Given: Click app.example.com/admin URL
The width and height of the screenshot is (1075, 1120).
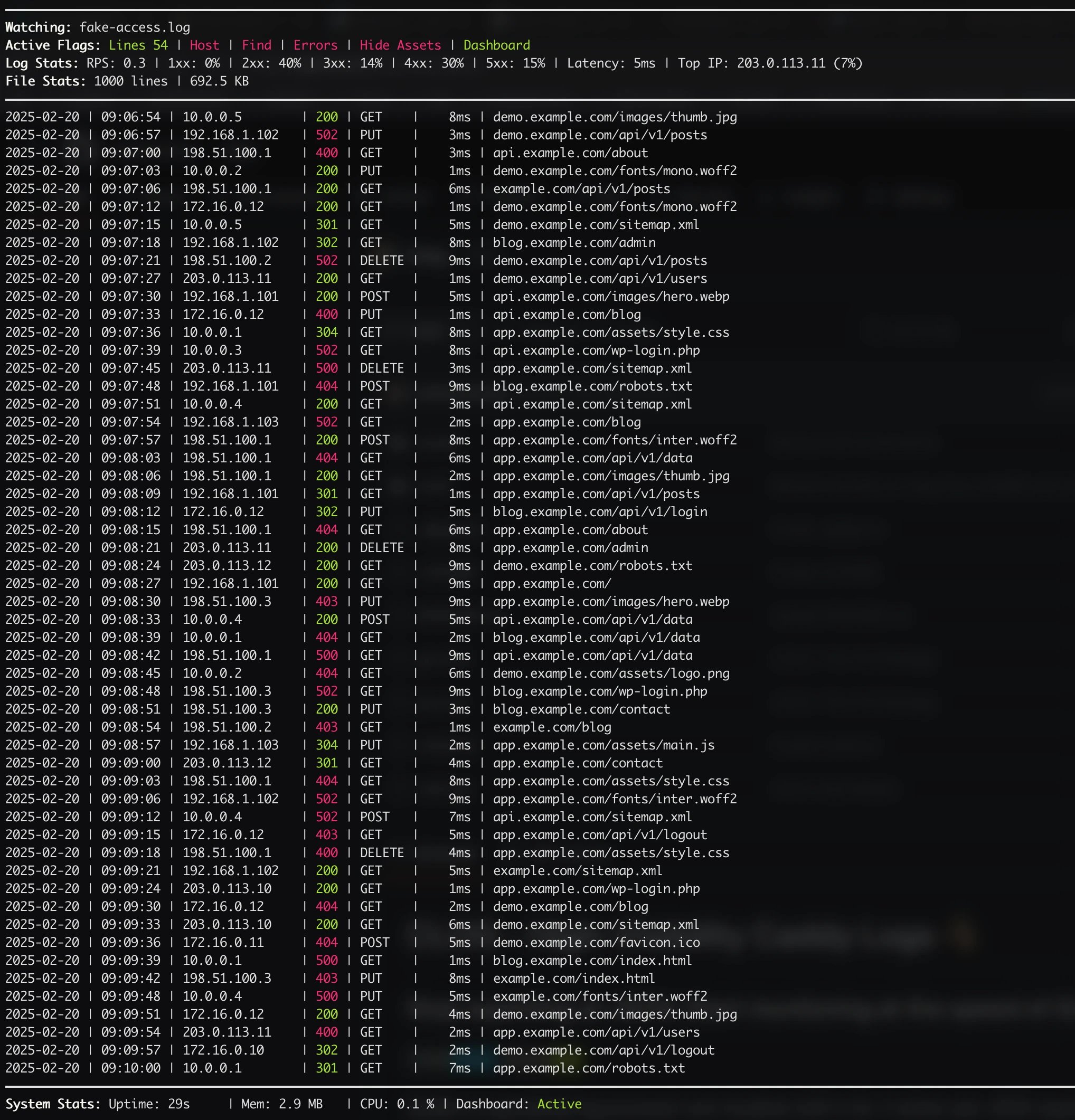Looking at the screenshot, I should (570, 548).
